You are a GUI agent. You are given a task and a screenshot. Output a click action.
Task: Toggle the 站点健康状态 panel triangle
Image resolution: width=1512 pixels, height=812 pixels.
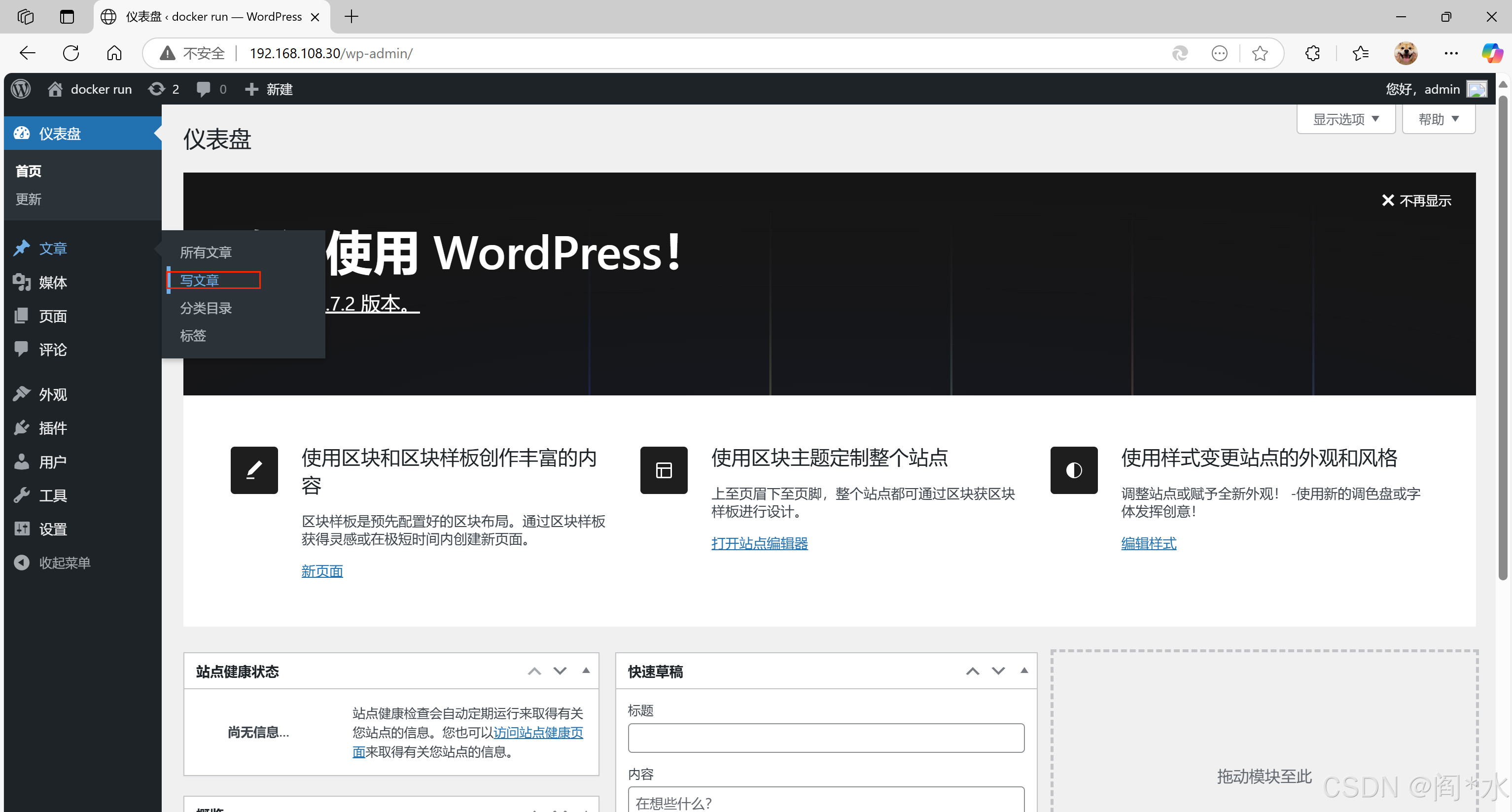click(x=585, y=671)
